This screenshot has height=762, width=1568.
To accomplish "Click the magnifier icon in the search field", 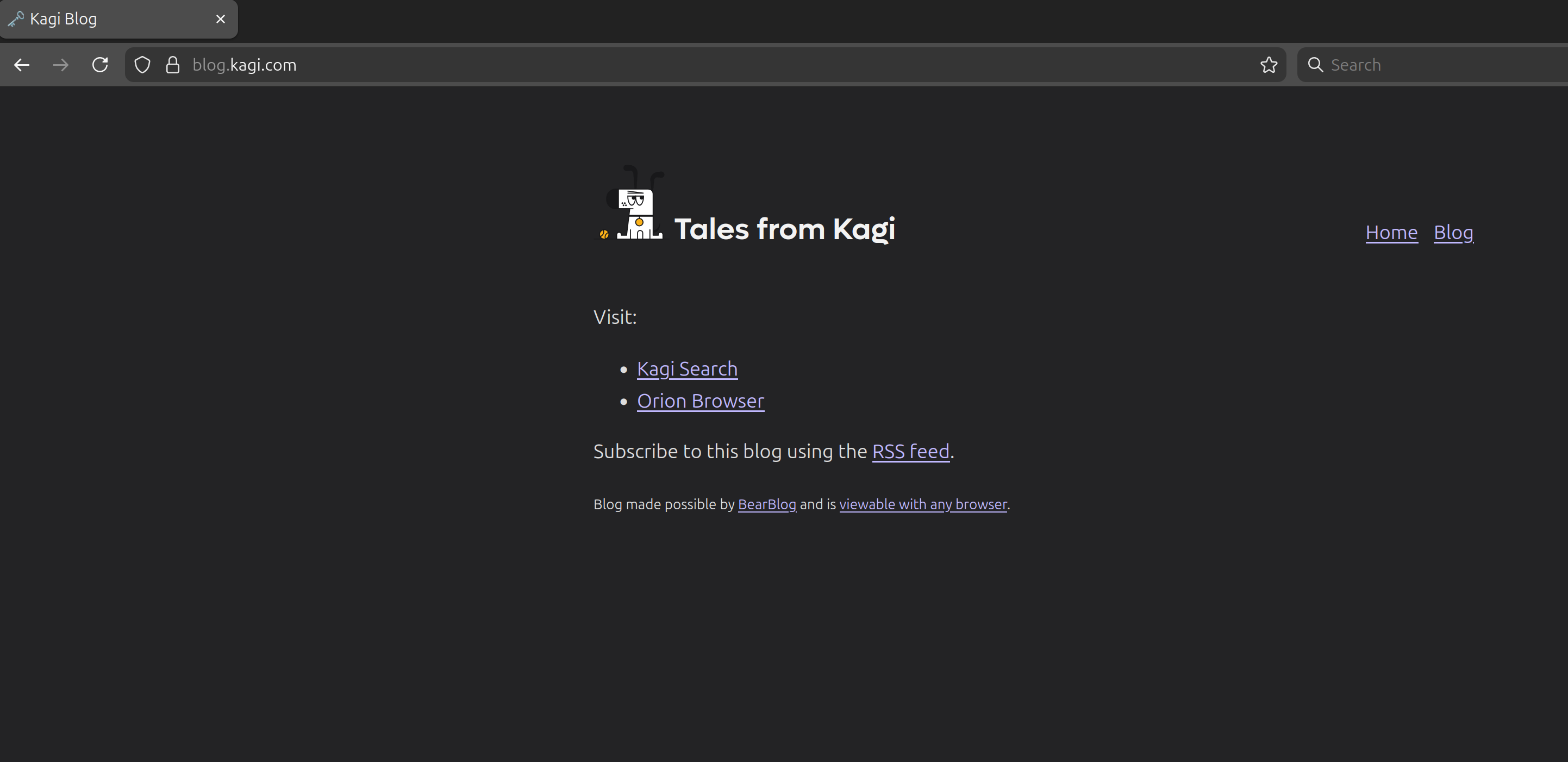I will click(1316, 65).
